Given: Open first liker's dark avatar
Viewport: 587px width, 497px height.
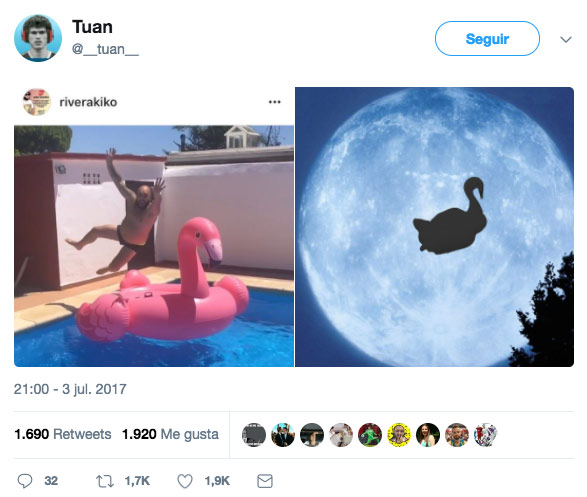Looking at the screenshot, I should click(254, 435).
